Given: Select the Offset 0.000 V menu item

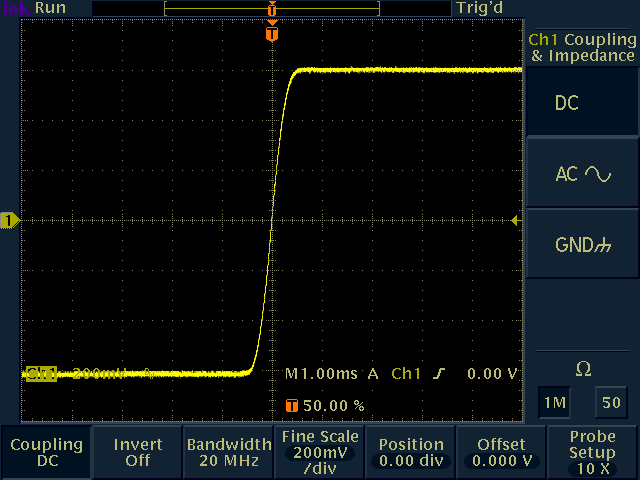Looking at the screenshot, I should 501,452.
